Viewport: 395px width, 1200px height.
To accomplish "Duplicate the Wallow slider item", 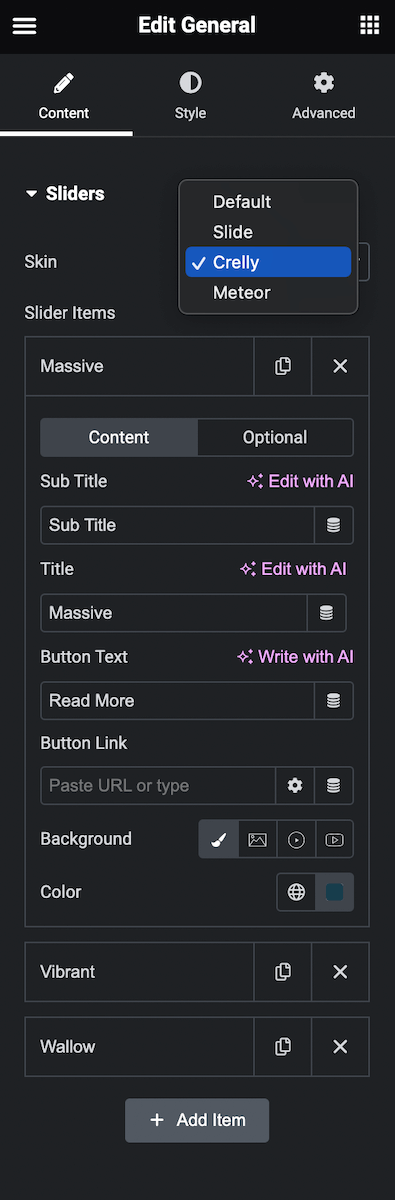I will [283, 1047].
